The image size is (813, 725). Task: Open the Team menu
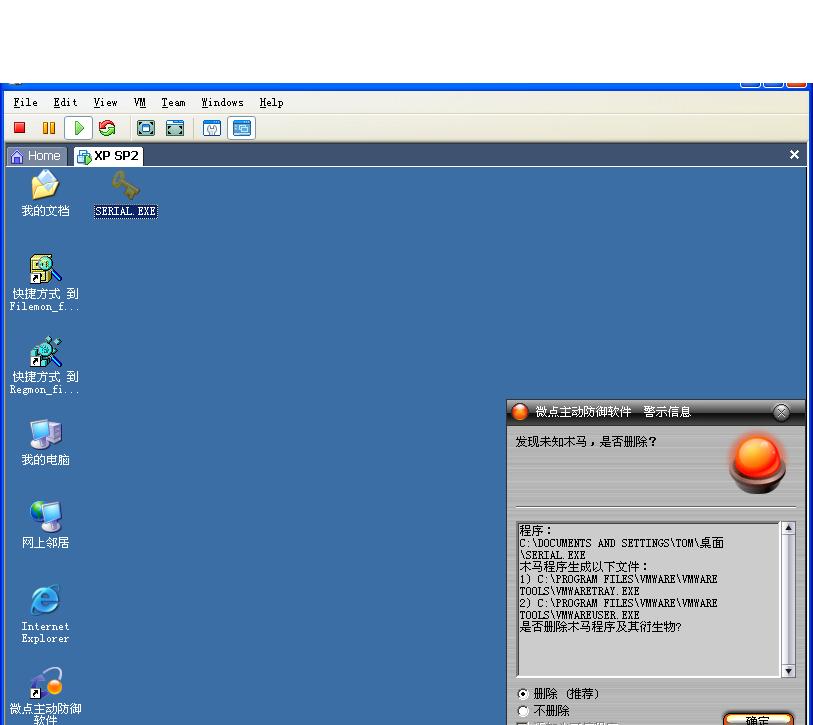(x=173, y=103)
